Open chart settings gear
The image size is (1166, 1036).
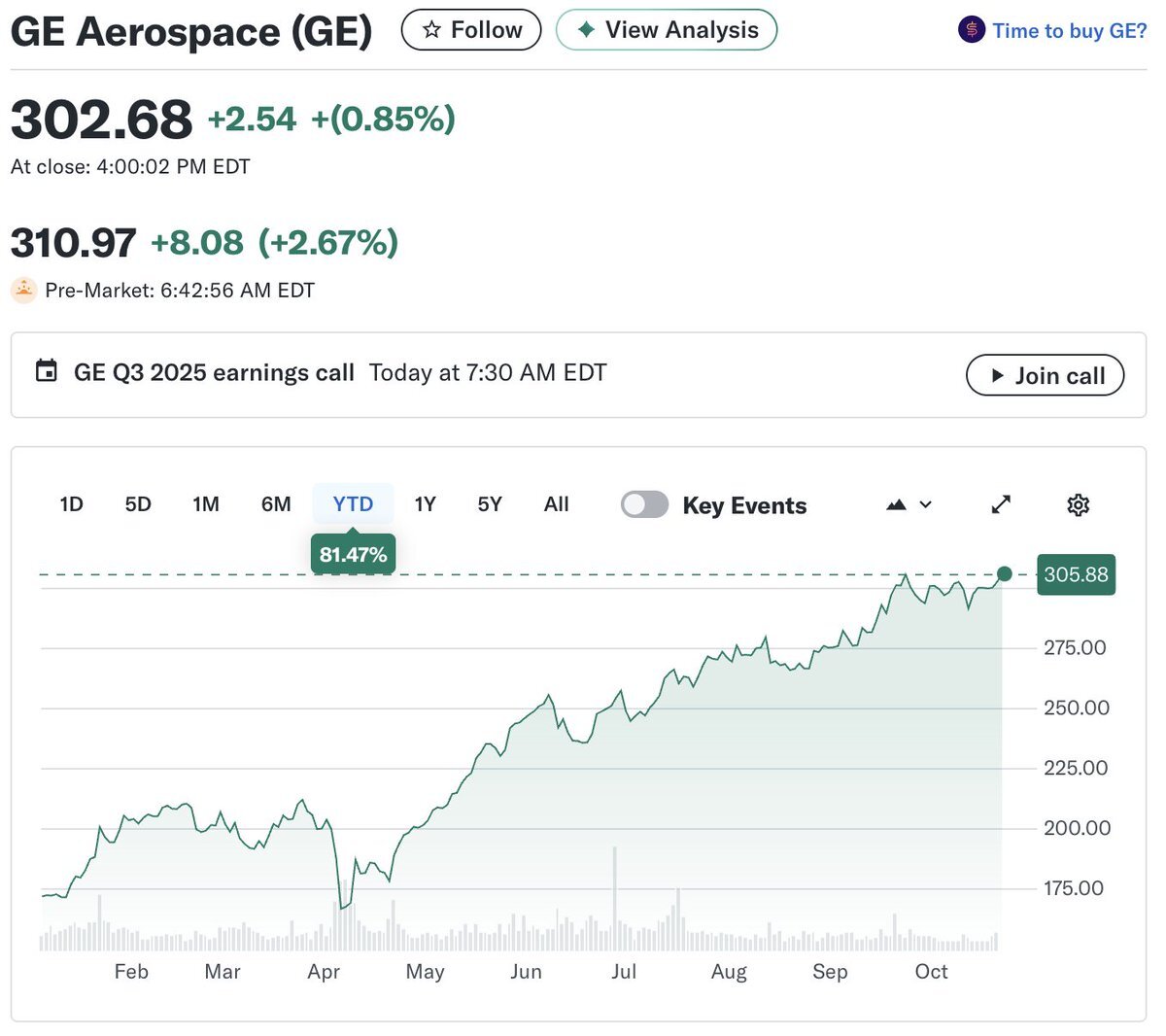point(1078,504)
